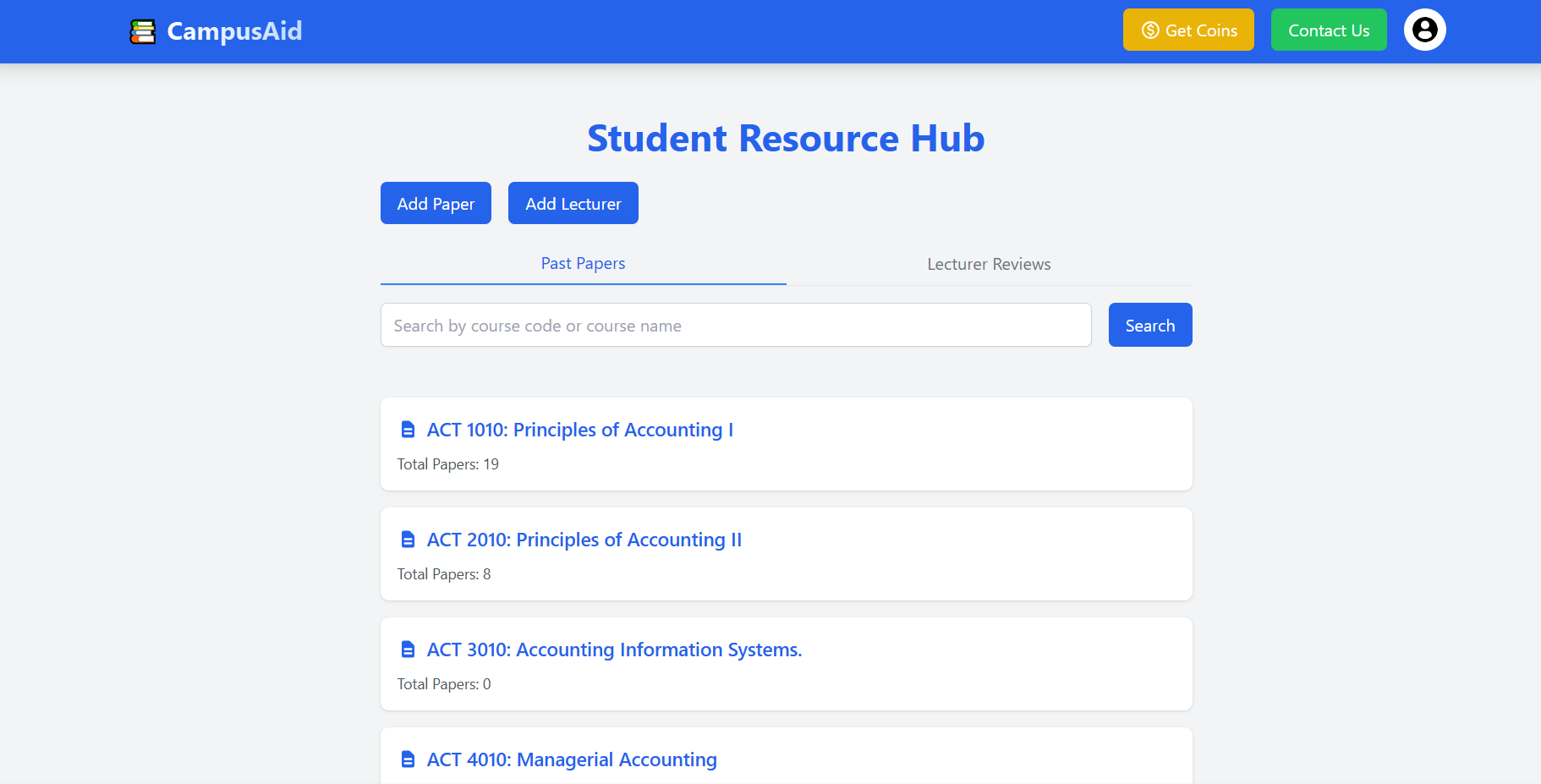
Task: Open the Contact Us page
Action: click(x=1329, y=30)
